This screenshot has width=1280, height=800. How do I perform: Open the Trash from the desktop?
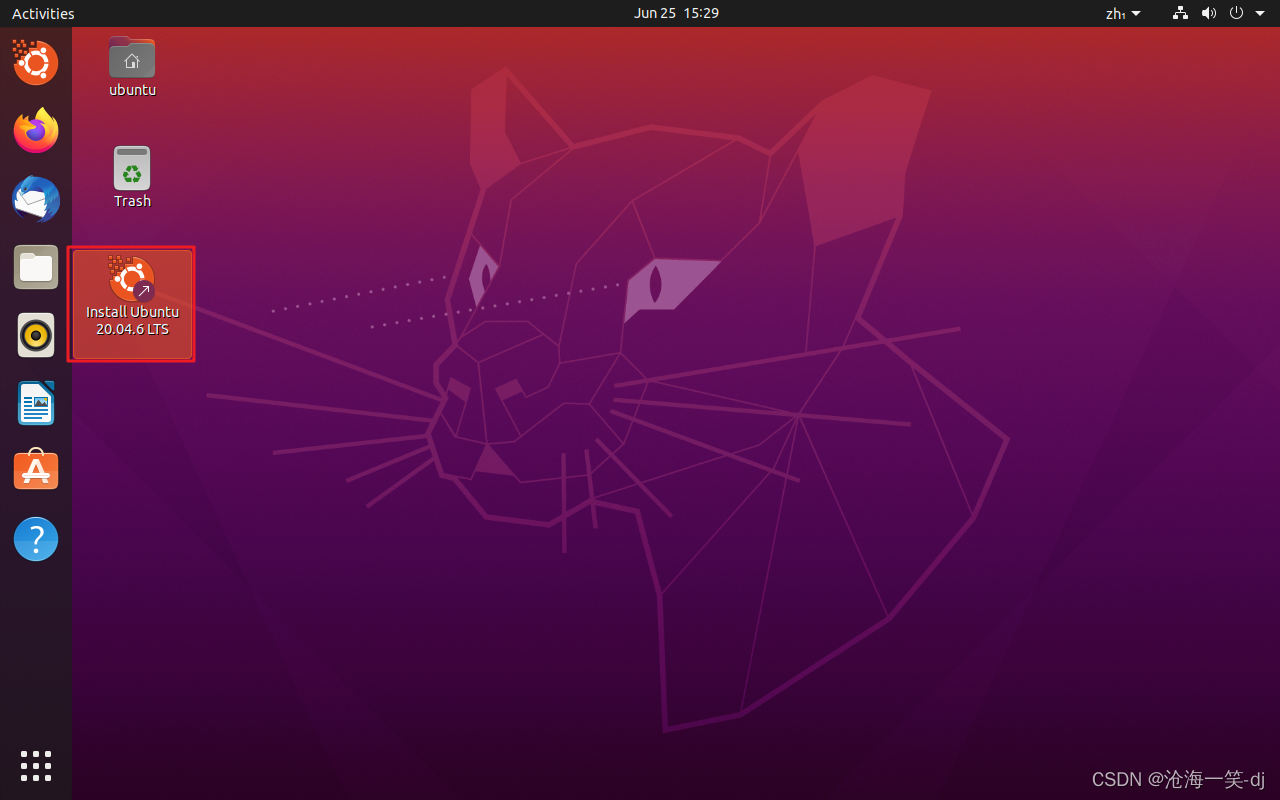[132, 168]
